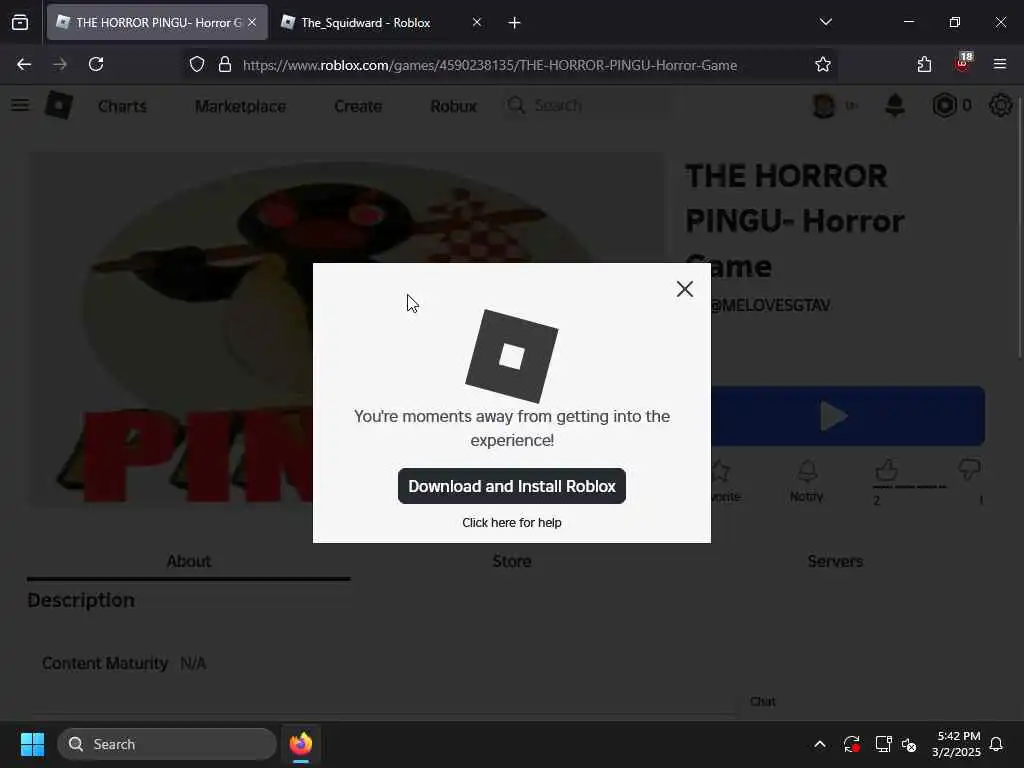The height and width of the screenshot is (768, 1024).
Task: Open the Chat panel
Action: click(x=763, y=701)
